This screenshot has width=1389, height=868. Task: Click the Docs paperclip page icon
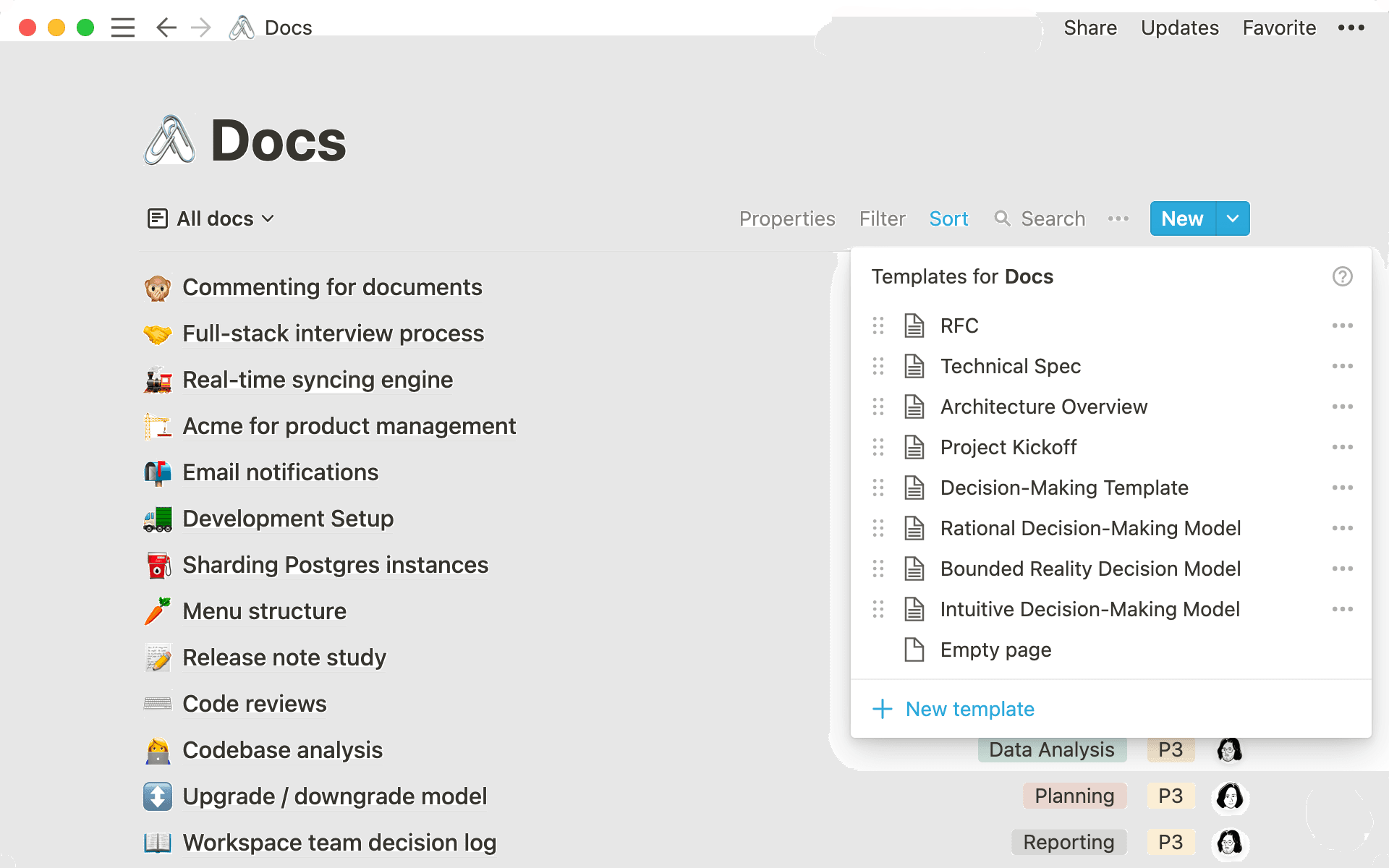(169, 139)
